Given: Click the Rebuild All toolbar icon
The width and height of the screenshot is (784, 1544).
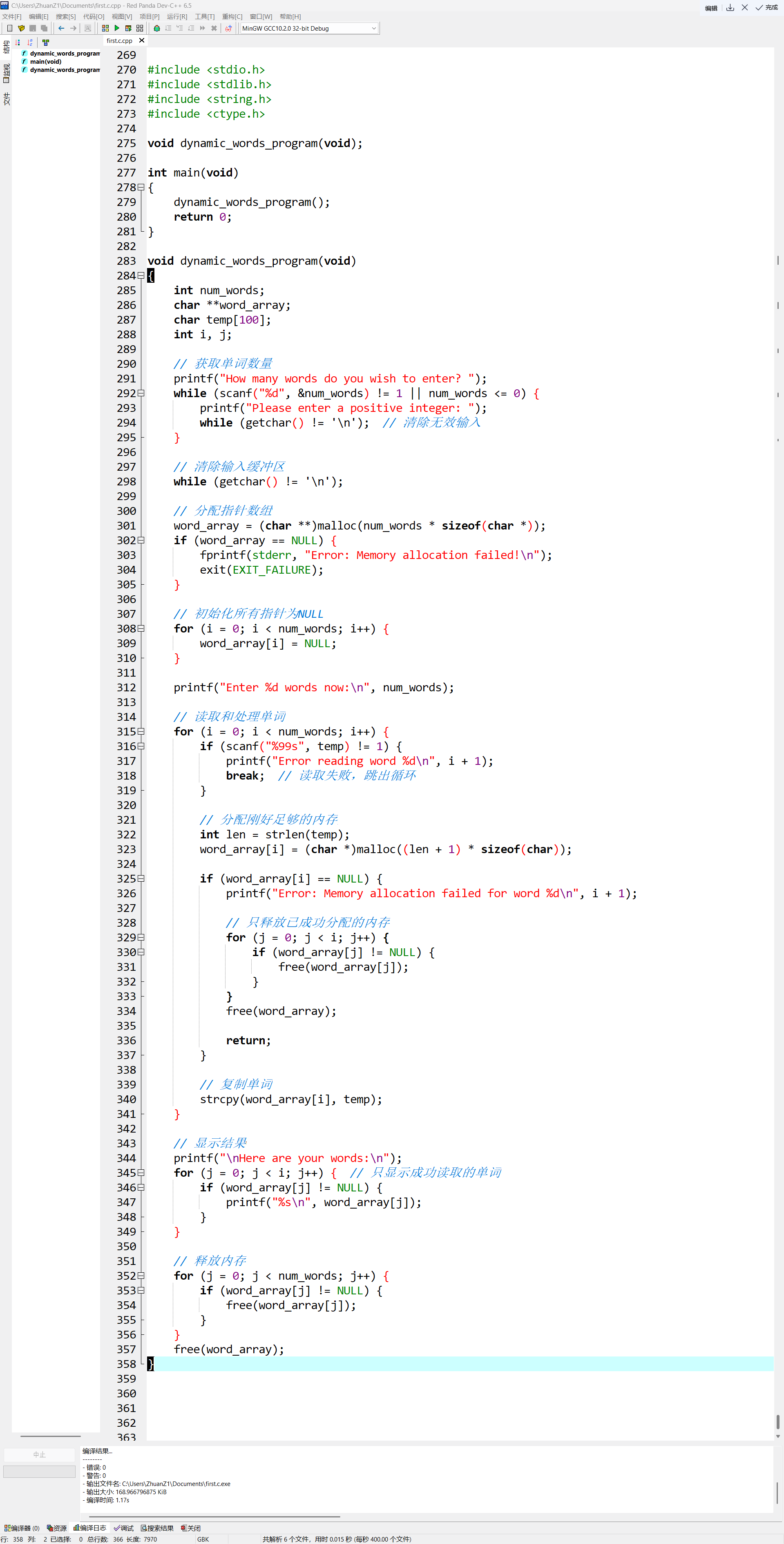Looking at the screenshot, I should tap(140, 28).
